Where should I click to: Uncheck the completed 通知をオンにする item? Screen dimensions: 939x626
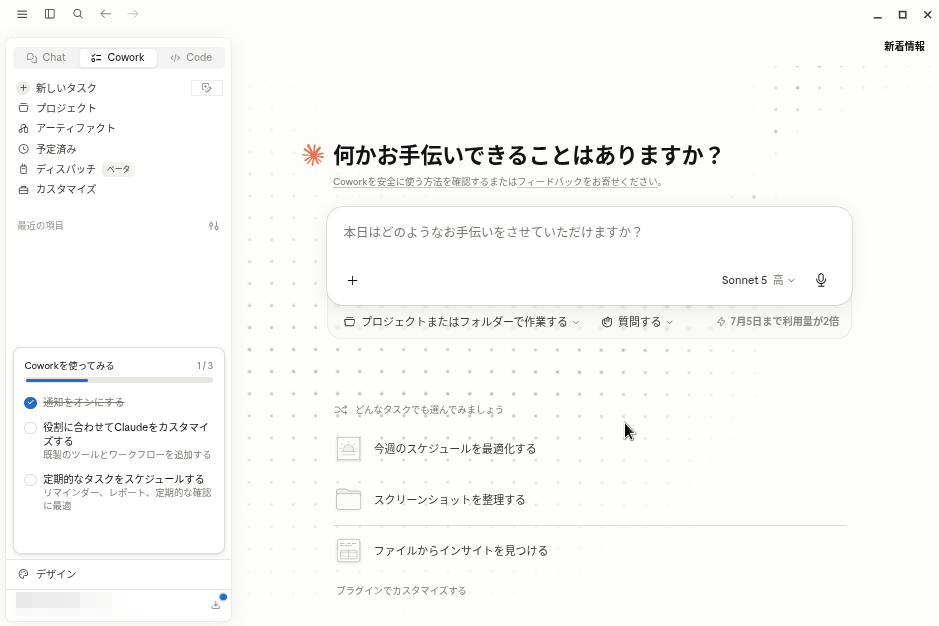(31, 403)
